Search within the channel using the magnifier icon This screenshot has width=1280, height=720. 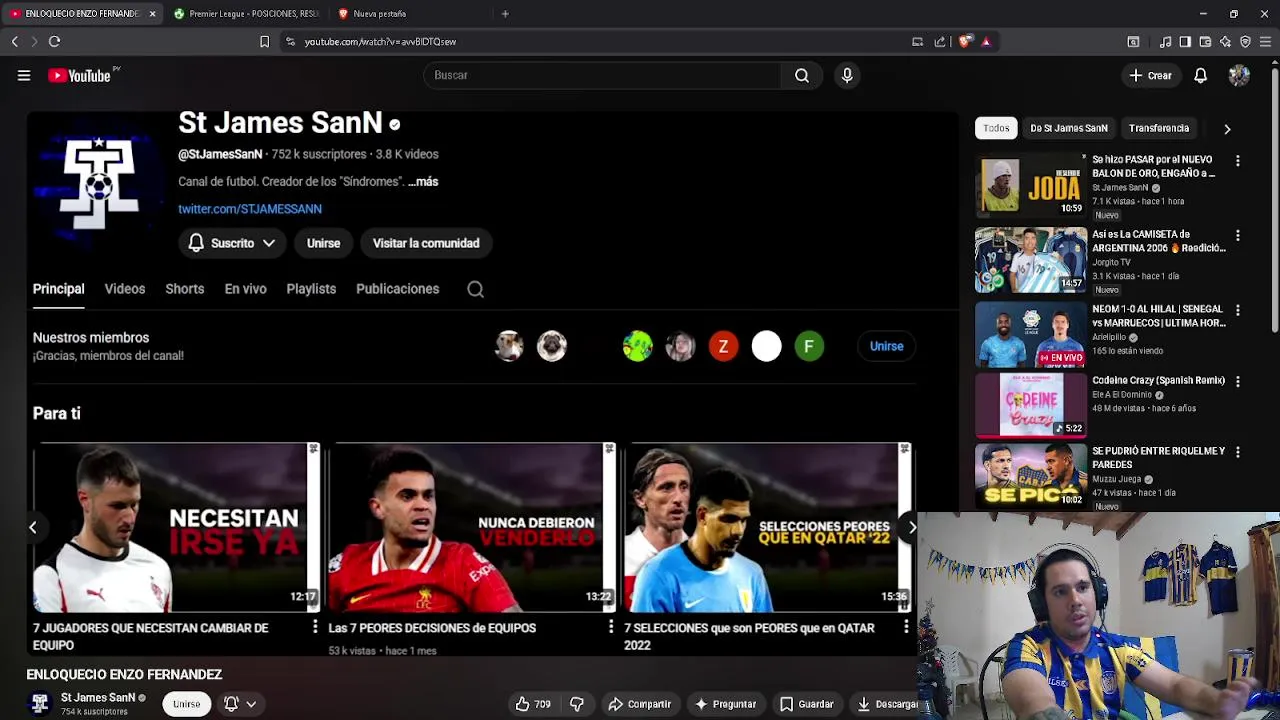475,289
